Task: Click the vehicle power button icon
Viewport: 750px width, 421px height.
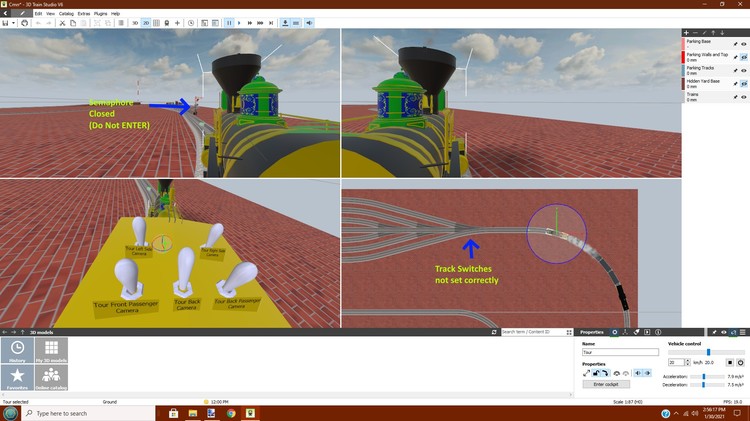Action: point(740,363)
